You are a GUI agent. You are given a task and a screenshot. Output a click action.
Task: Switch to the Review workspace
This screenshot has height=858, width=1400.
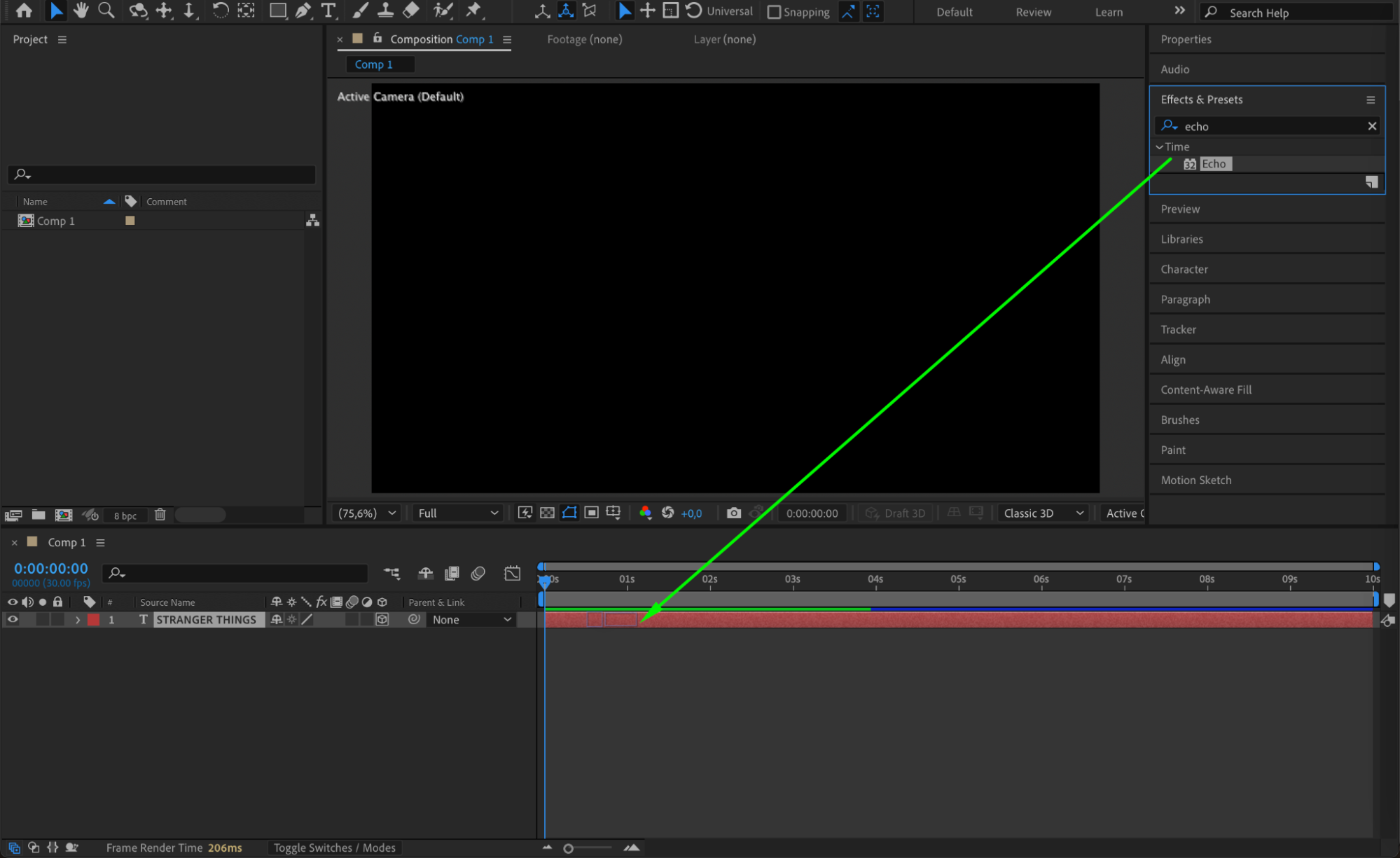(1033, 12)
